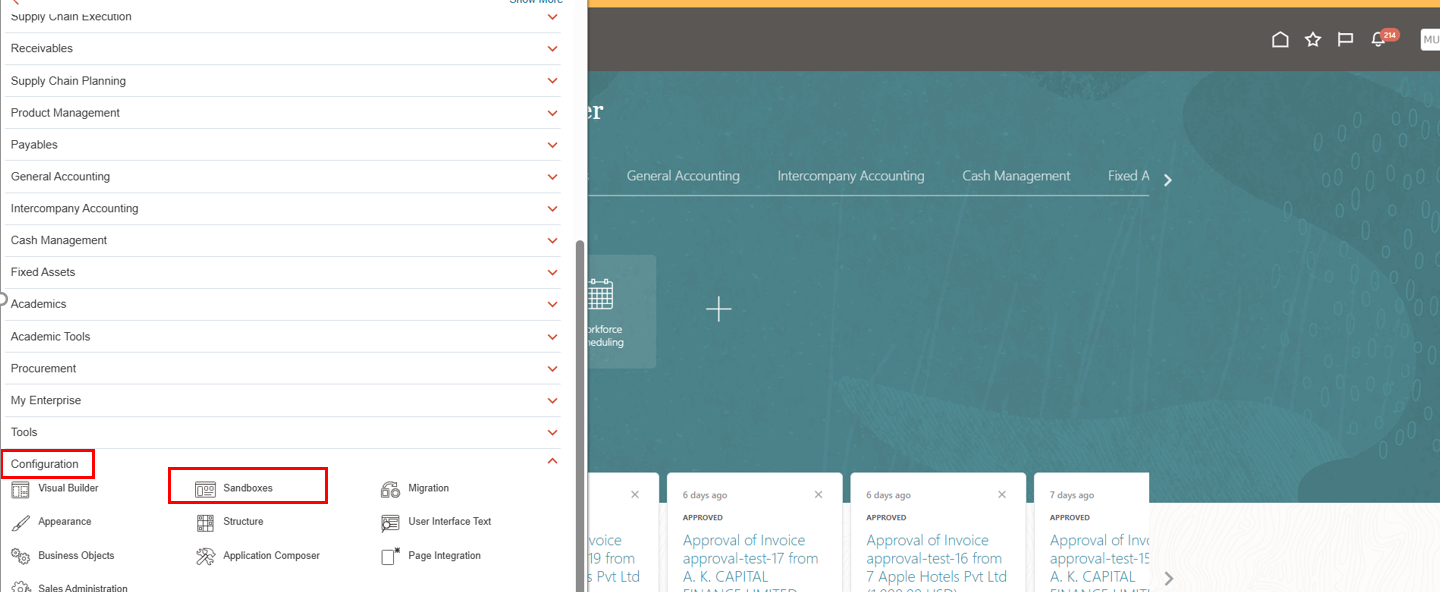Open the Migration link
The width and height of the screenshot is (1440, 592).
pyautogui.click(x=429, y=488)
